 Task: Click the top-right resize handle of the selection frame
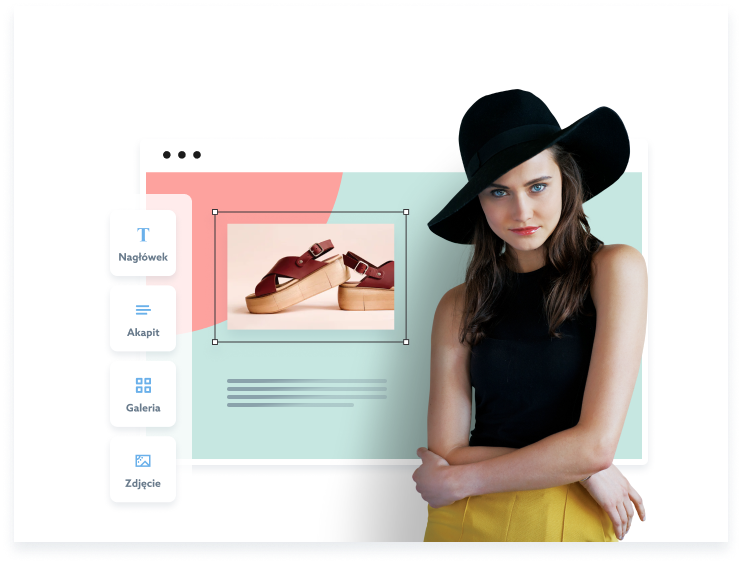[406, 212]
